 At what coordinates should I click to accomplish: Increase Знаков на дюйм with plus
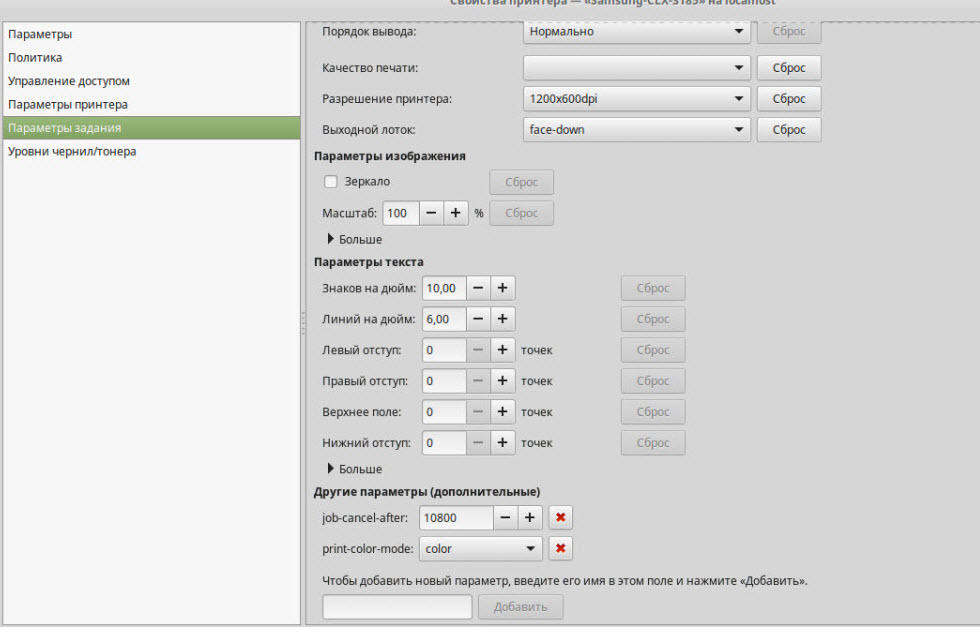pyautogui.click(x=502, y=288)
